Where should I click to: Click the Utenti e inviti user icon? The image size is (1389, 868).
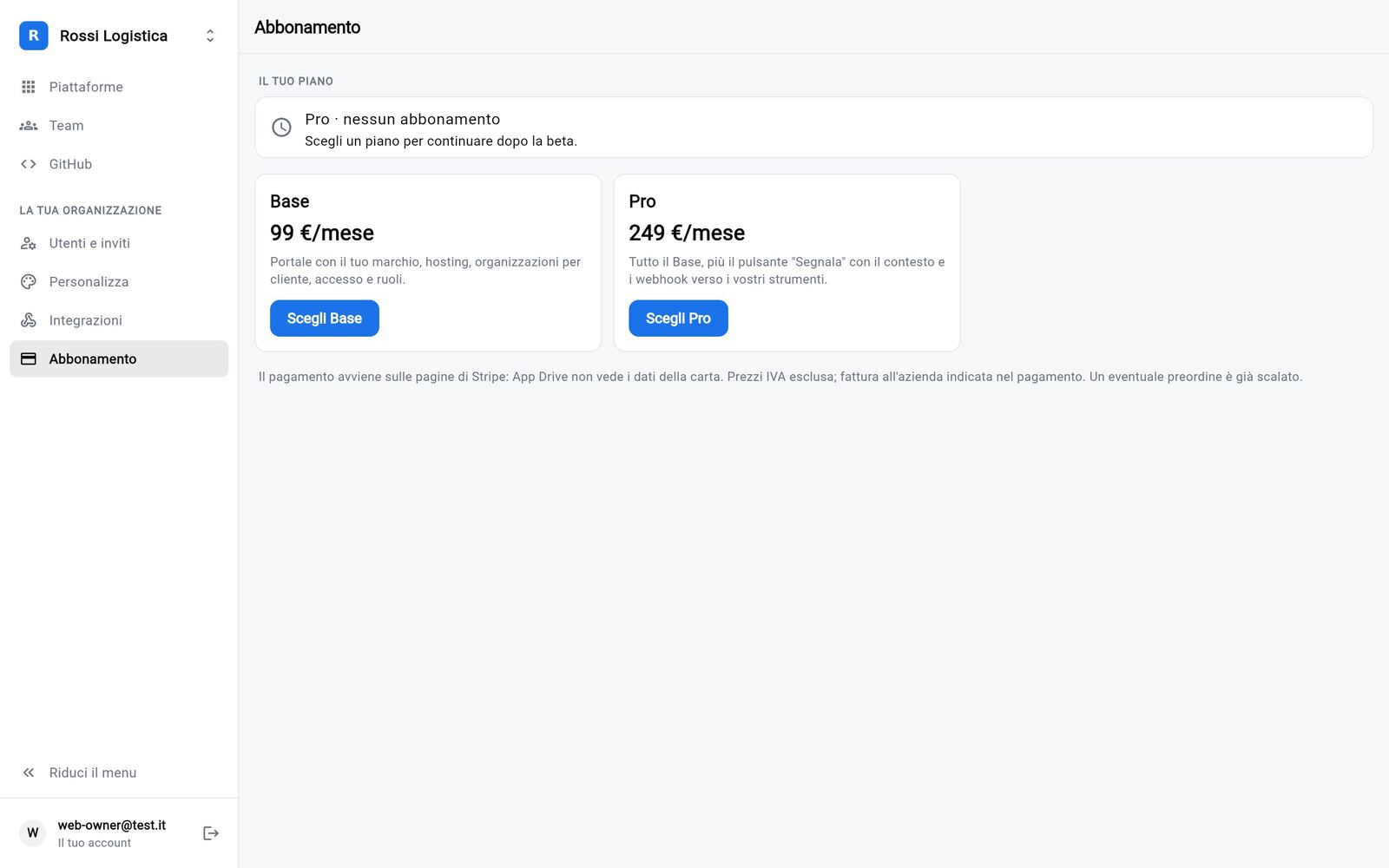coord(29,244)
